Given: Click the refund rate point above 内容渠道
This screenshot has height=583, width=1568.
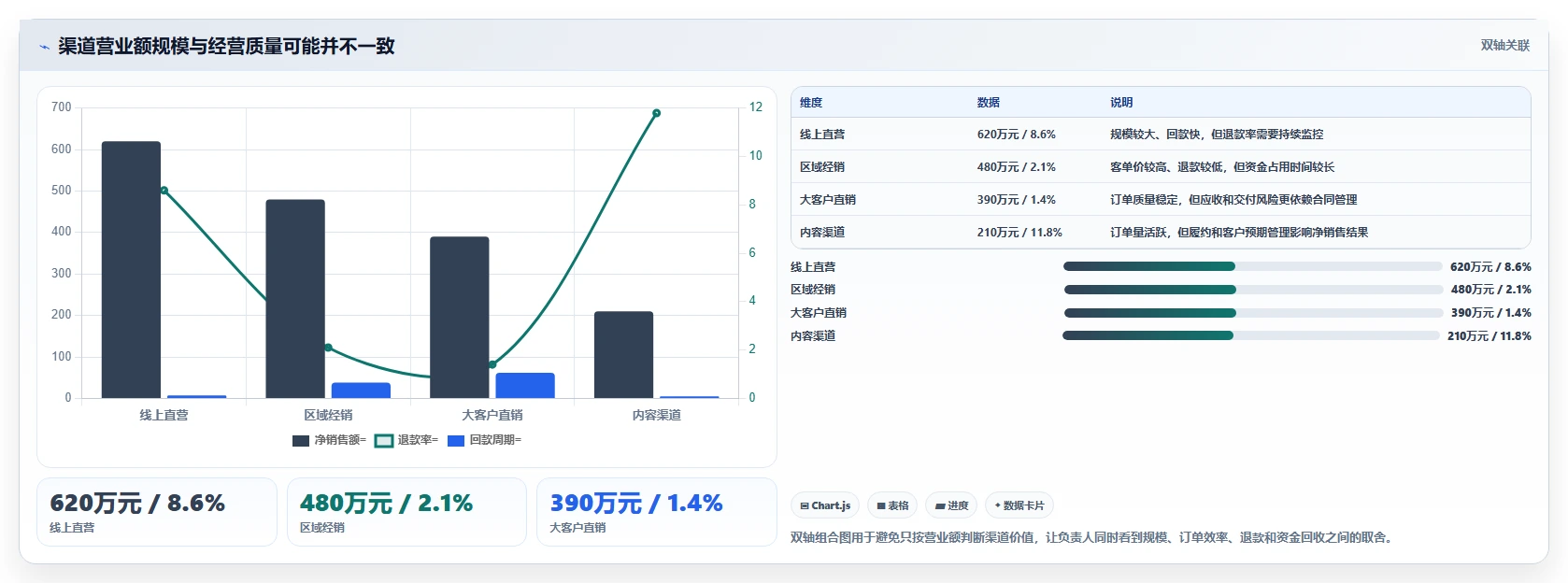Looking at the screenshot, I should [x=656, y=113].
